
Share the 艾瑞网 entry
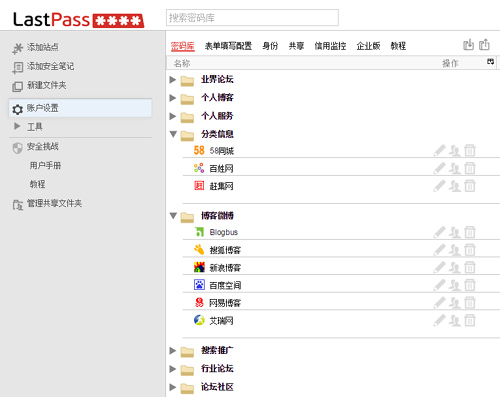454,321
